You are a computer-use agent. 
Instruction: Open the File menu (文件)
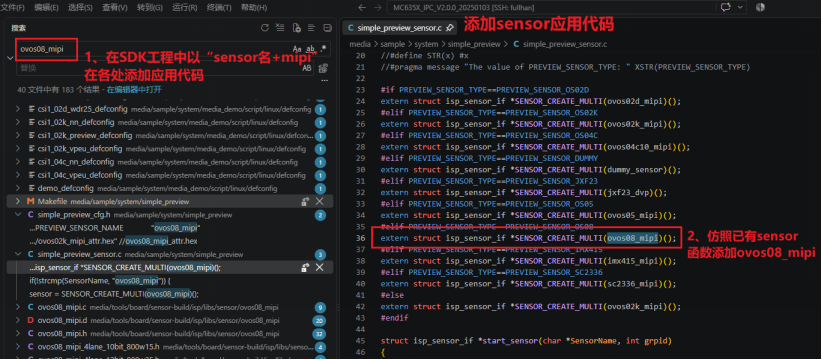(x=14, y=8)
